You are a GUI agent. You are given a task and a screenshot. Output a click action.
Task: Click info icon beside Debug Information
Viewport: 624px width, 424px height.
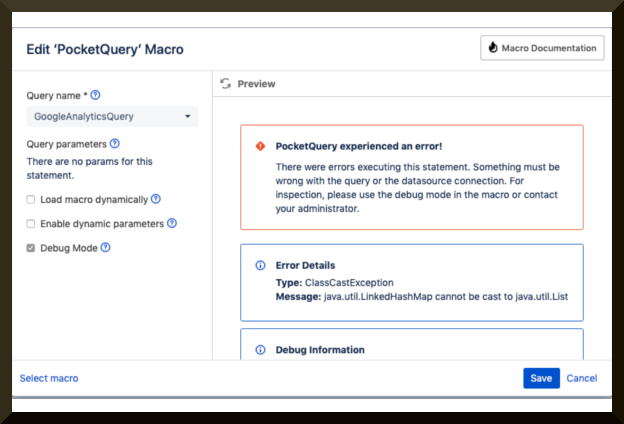260,350
